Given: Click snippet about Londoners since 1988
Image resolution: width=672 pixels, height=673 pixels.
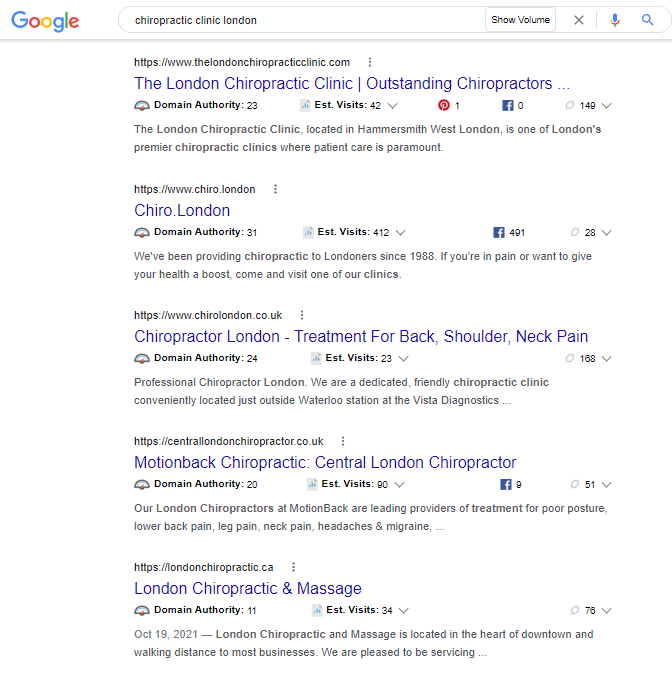Looking at the screenshot, I should click(363, 265).
